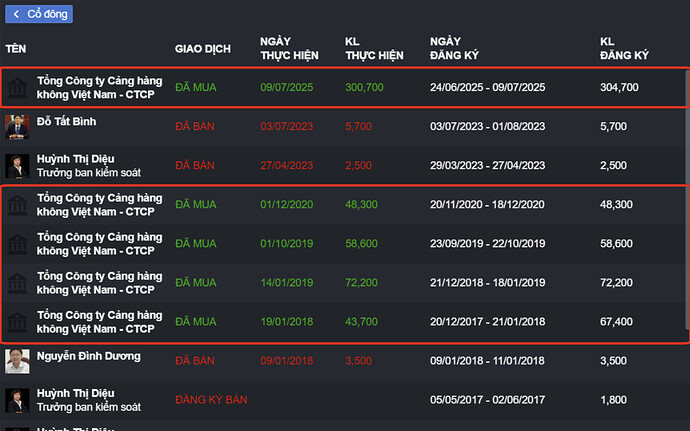Click registration period 09/01/2018 - 11/01/2018
The height and width of the screenshot is (431, 690).
488,361
